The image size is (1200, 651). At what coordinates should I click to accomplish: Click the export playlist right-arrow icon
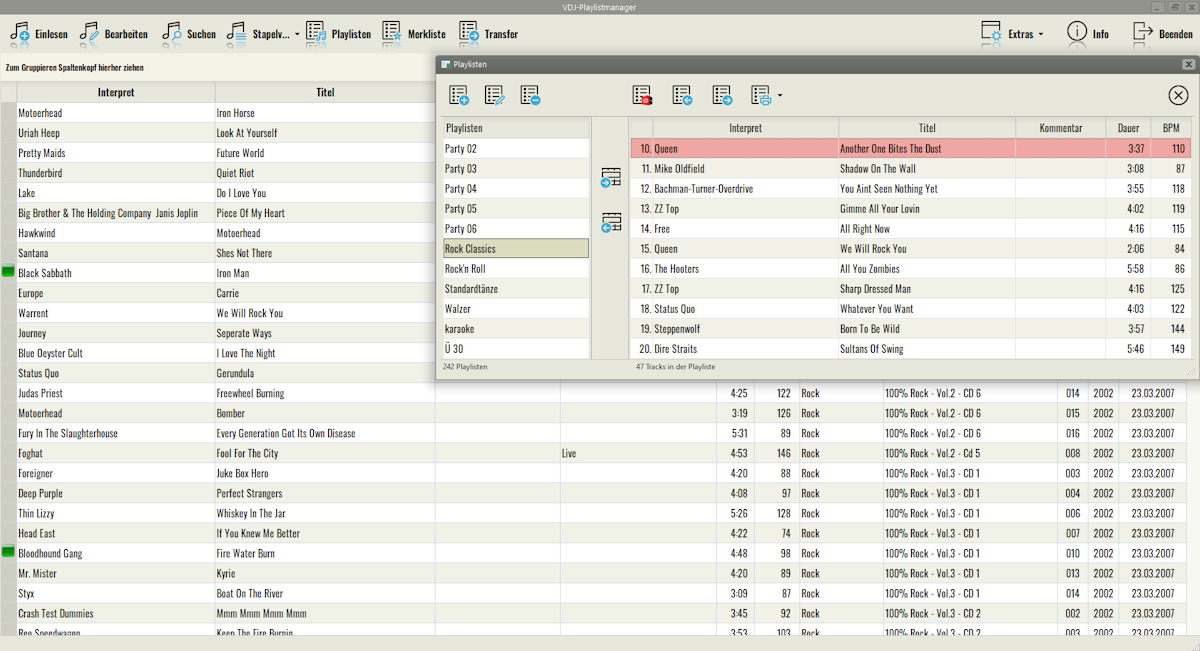point(722,96)
